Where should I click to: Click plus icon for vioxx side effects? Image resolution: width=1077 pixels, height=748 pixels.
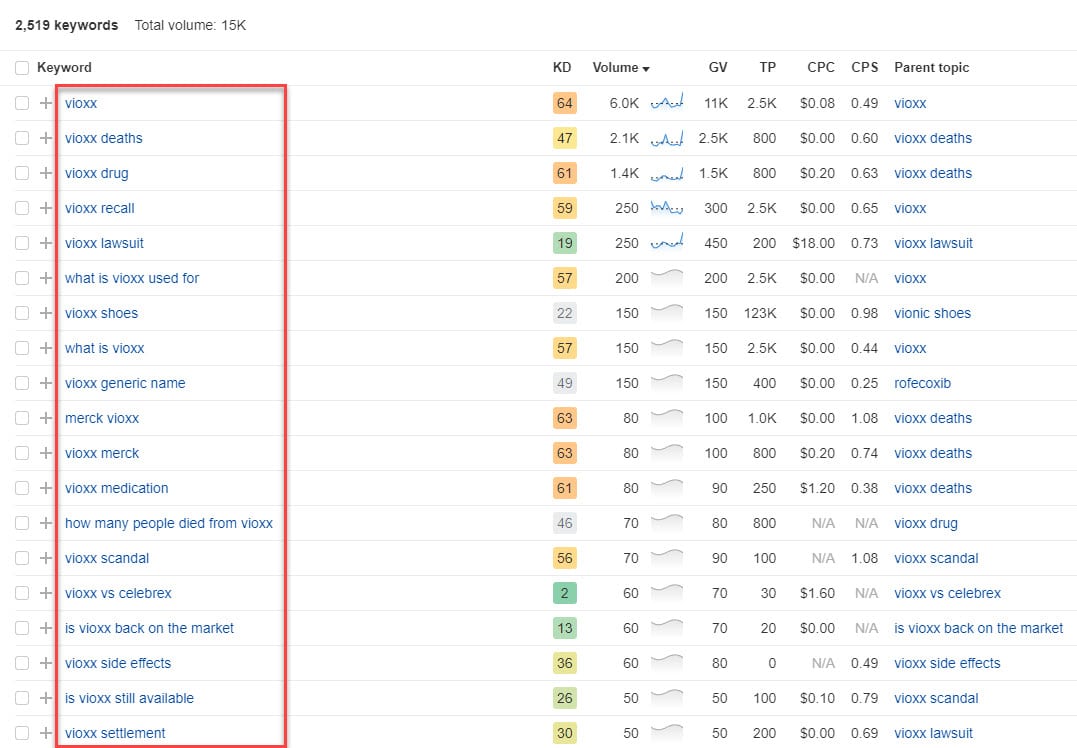pyautogui.click(x=46, y=664)
